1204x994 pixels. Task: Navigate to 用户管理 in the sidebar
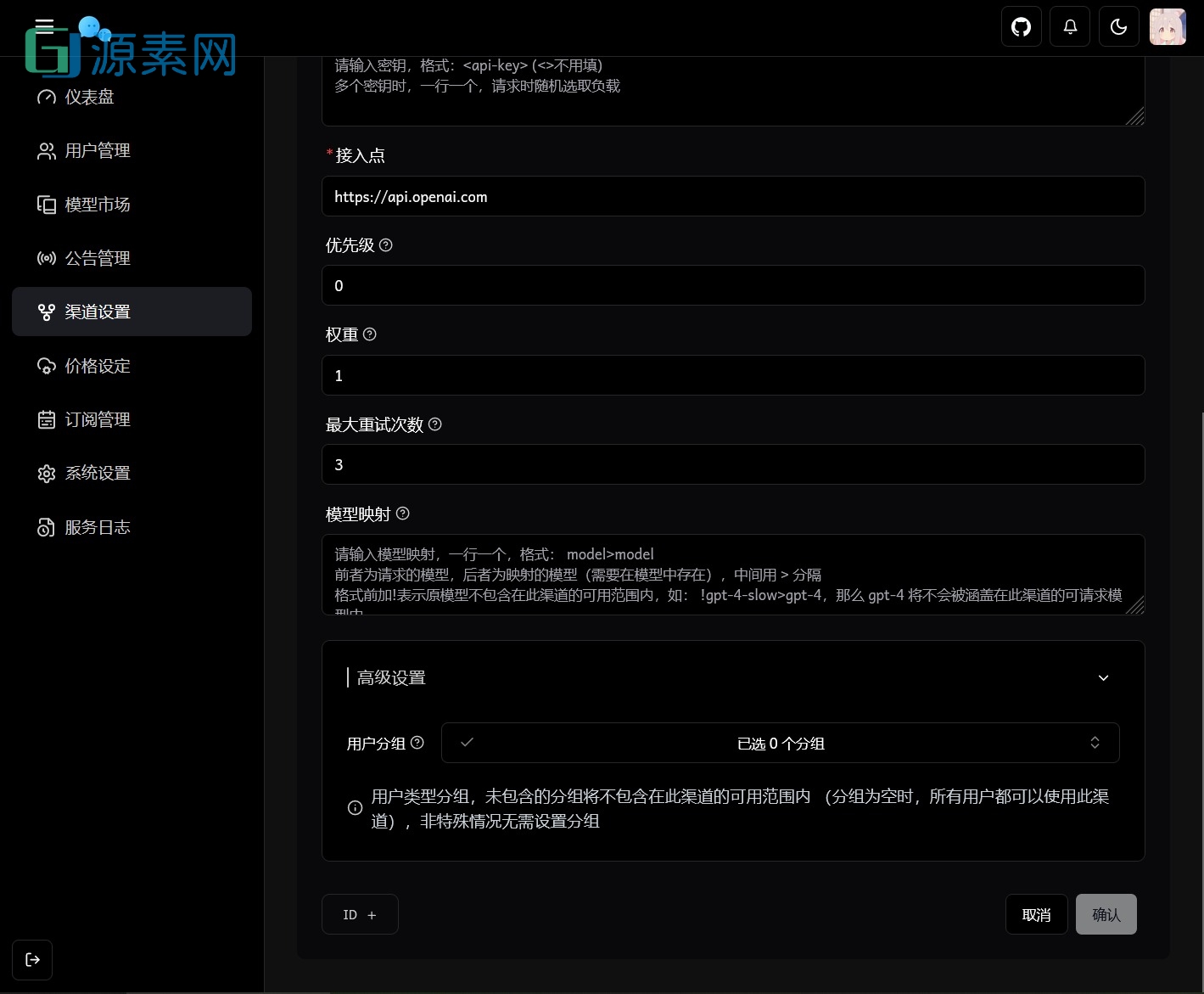click(98, 150)
